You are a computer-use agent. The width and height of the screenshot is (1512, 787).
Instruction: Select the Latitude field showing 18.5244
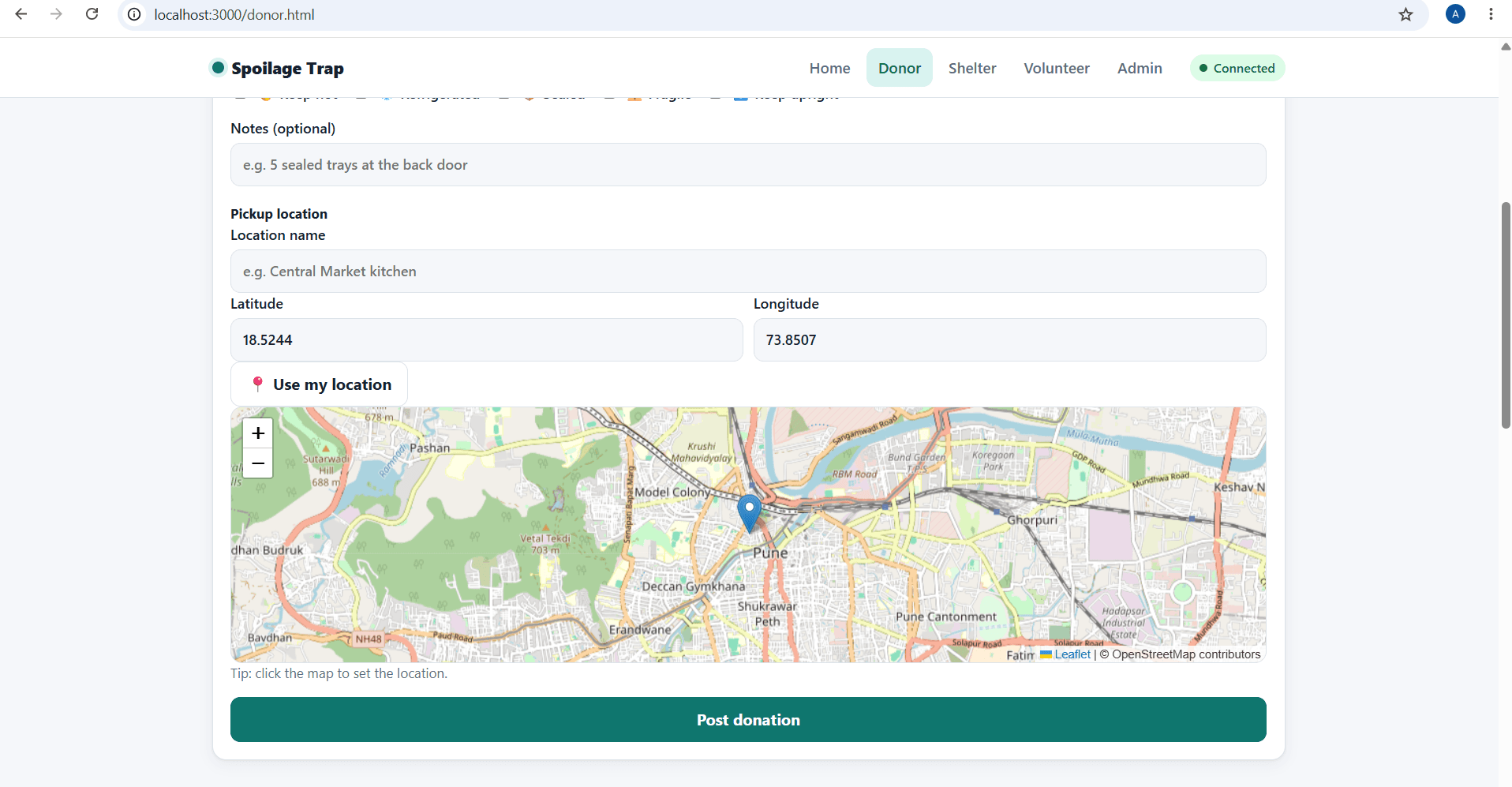pos(487,340)
